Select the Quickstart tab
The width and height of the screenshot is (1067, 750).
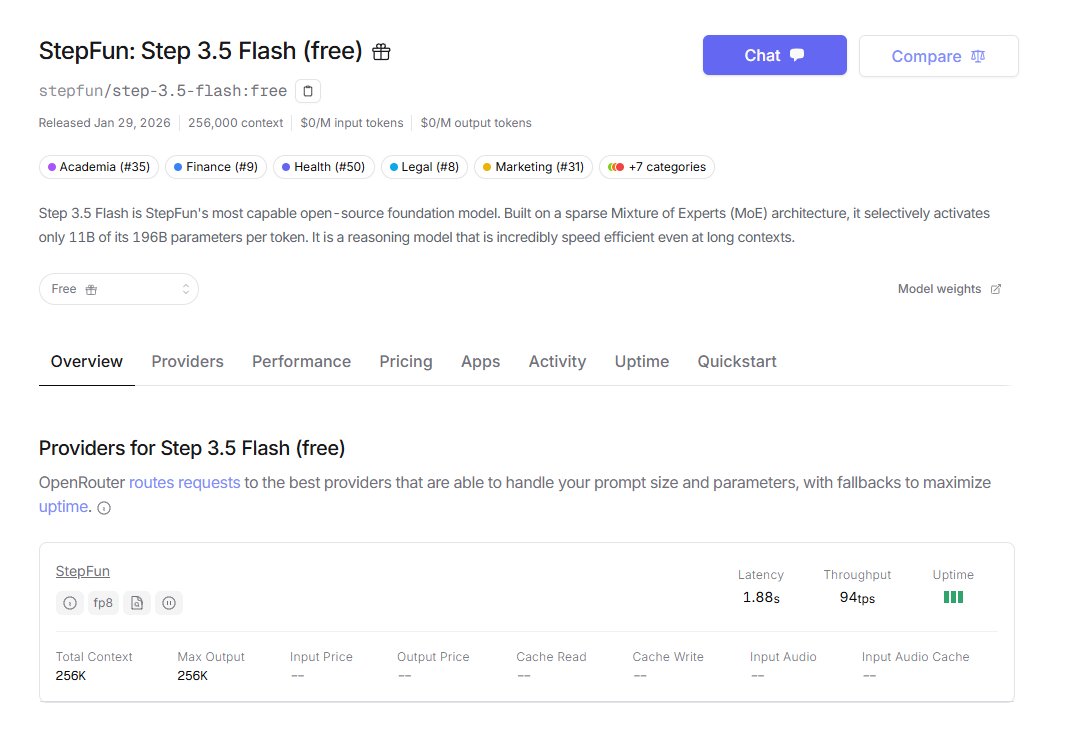[x=737, y=361]
